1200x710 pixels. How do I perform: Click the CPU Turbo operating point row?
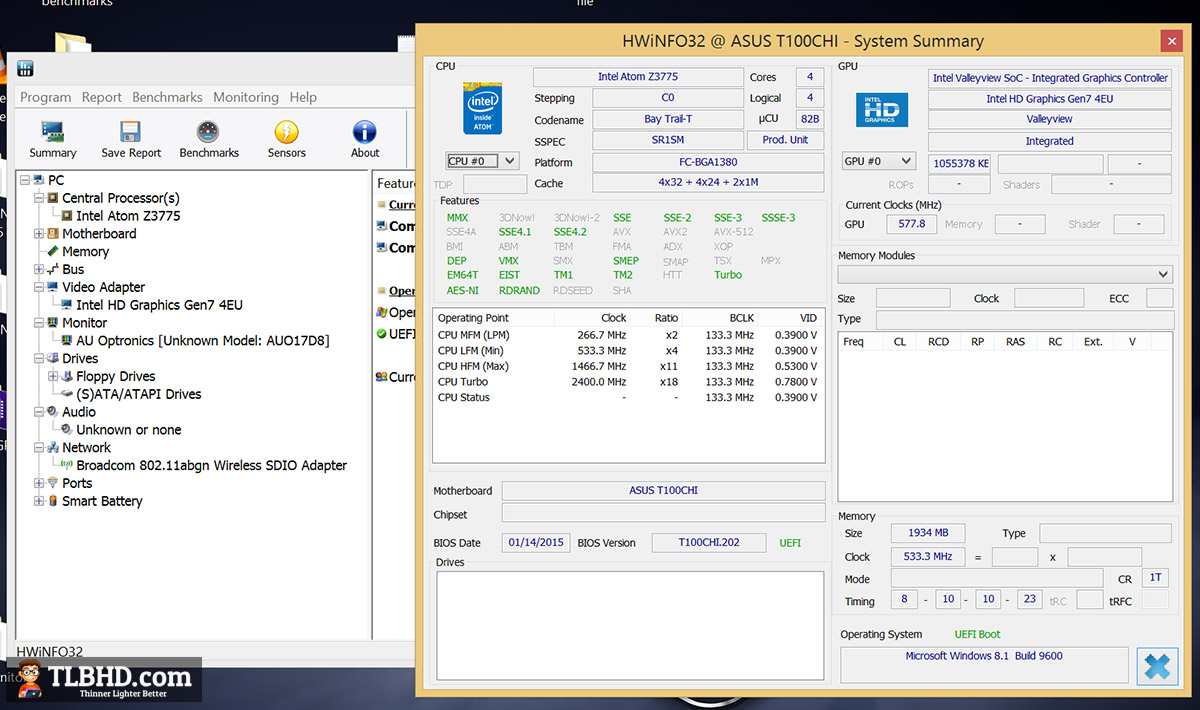[x=628, y=381]
